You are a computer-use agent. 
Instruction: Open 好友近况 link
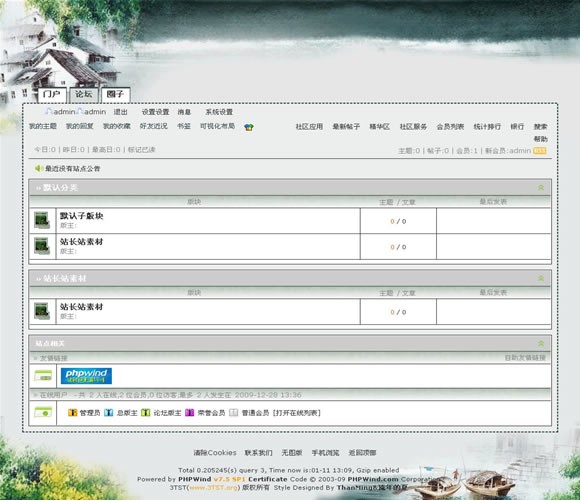click(153, 126)
